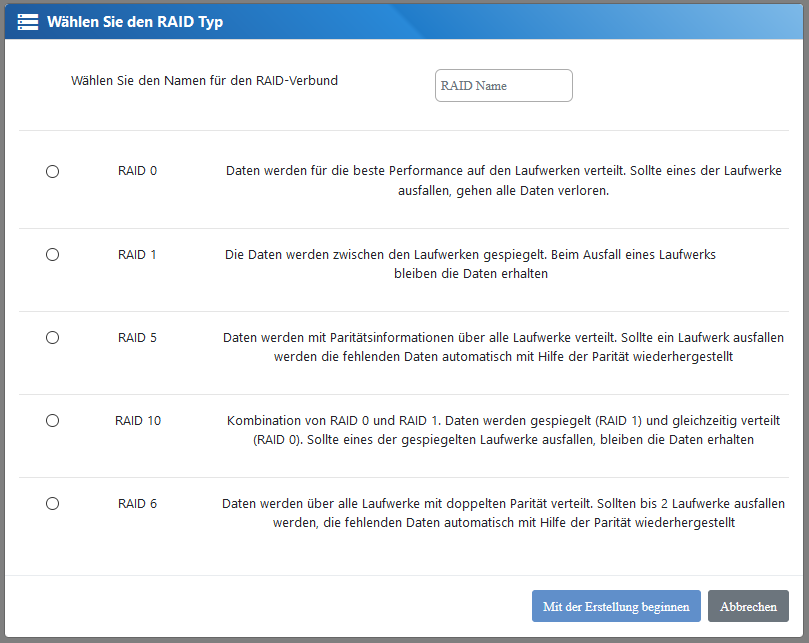Select the RAID 0 radio button
The height and width of the screenshot is (643, 809).
coord(53,171)
